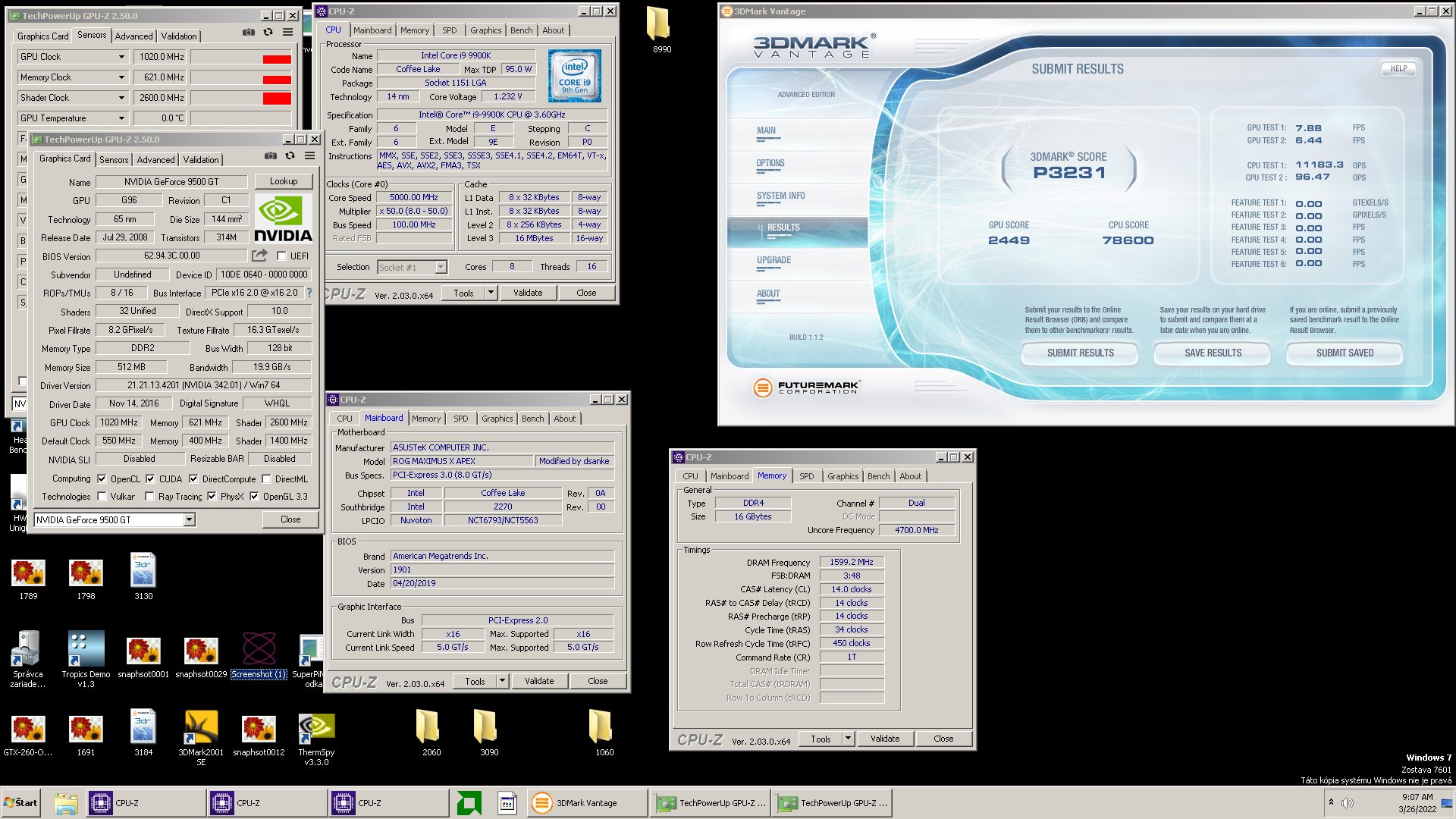Viewport: 1456px width, 819px height.
Task: Expand Tools dropdown arrow in CPU-Z Memory window
Action: point(848,739)
